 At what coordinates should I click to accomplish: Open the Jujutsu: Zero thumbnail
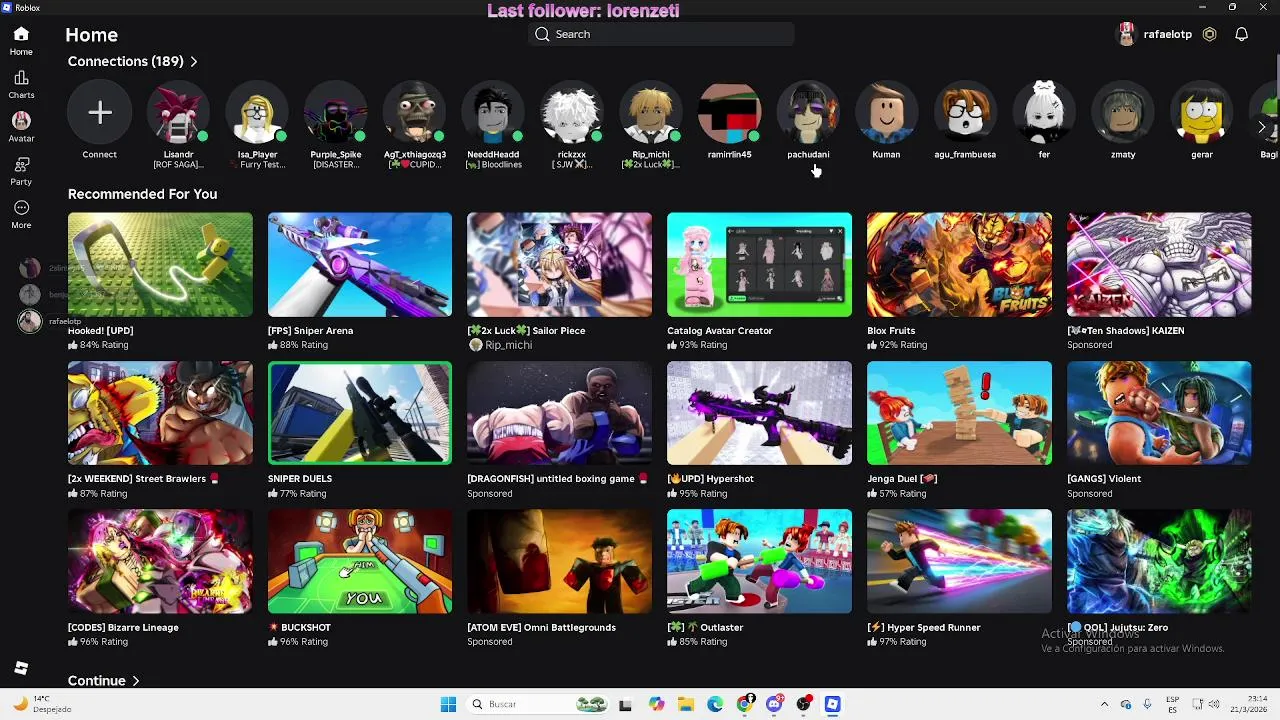tap(1159, 561)
